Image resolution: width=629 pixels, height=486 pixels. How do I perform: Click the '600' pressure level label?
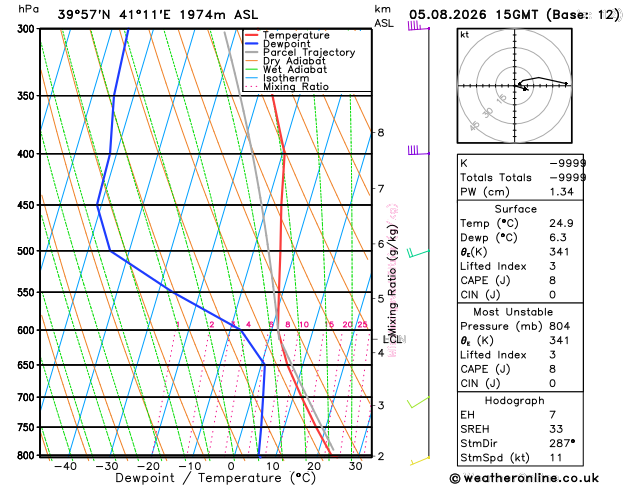28,330
